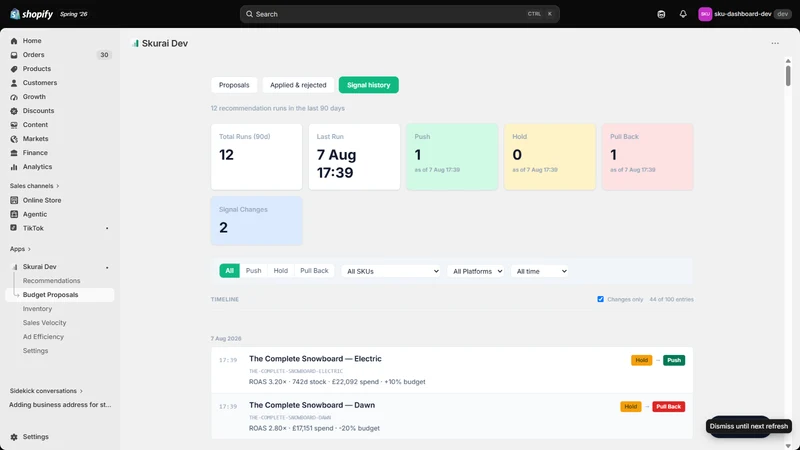Click the green Push badge on Electric row
The height and width of the screenshot is (450, 800).
coord(674,361)
